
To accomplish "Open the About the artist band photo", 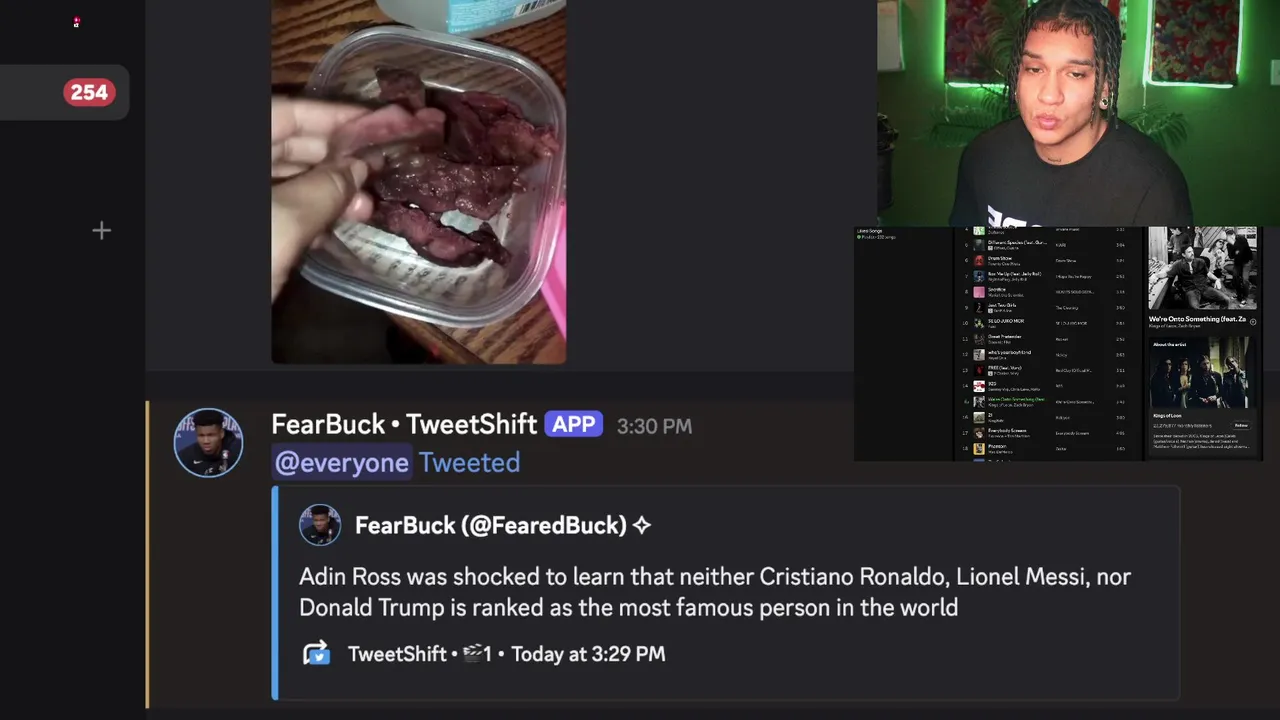I will click(x=1199, y=373).
